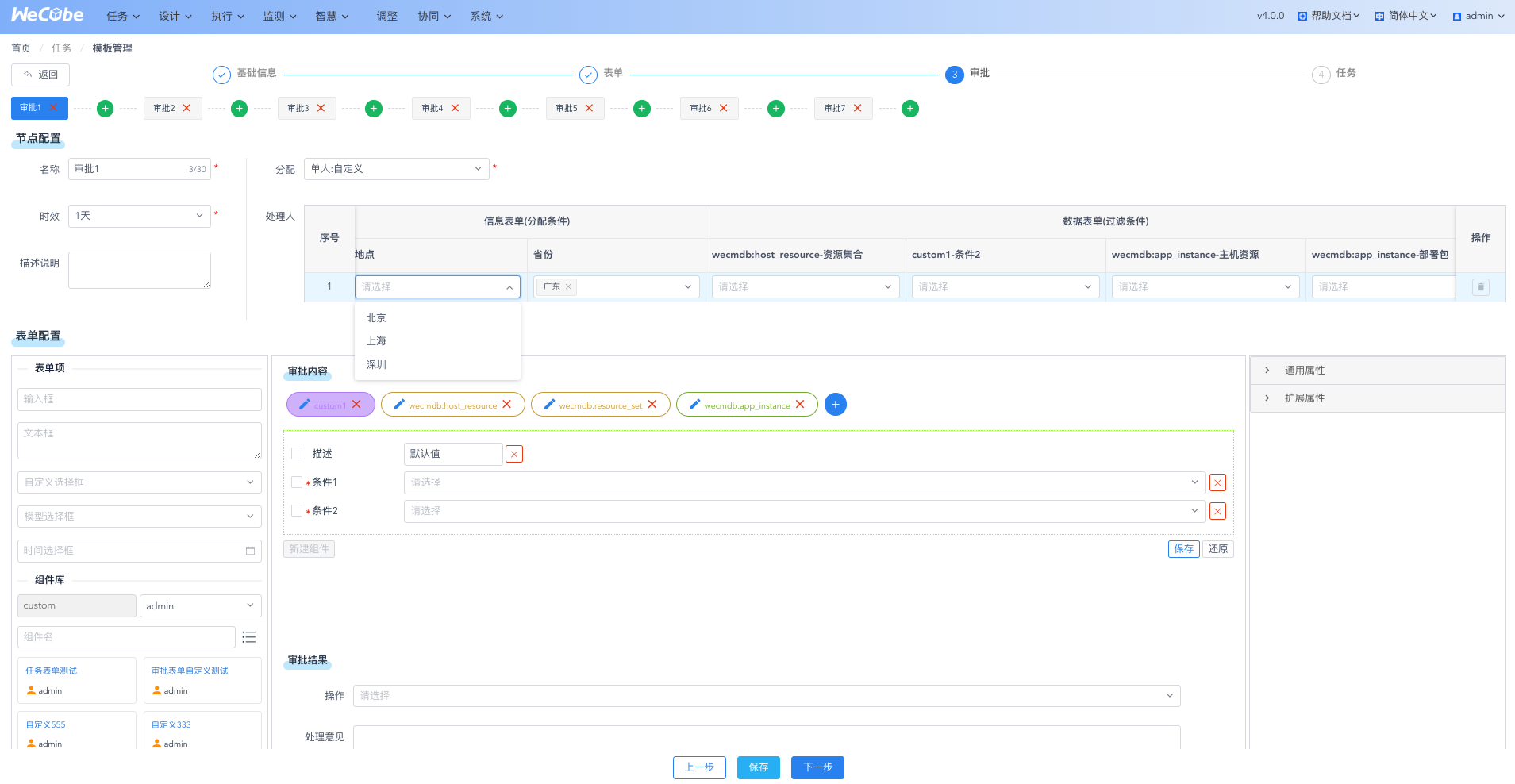Screen dimensions: 1515x784
Task: Click the green plus after 审批2
Action: coord(239,109)
